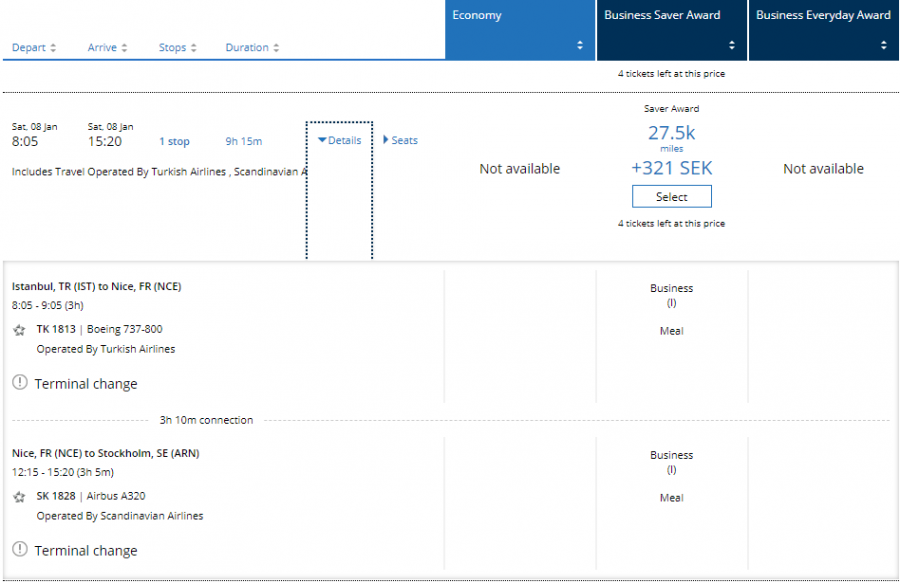Click warning icon for Nice terminal change
Image resolution: width=900 pixels, height=583 pixels.
pyautogui.click(x=20, y=550)
